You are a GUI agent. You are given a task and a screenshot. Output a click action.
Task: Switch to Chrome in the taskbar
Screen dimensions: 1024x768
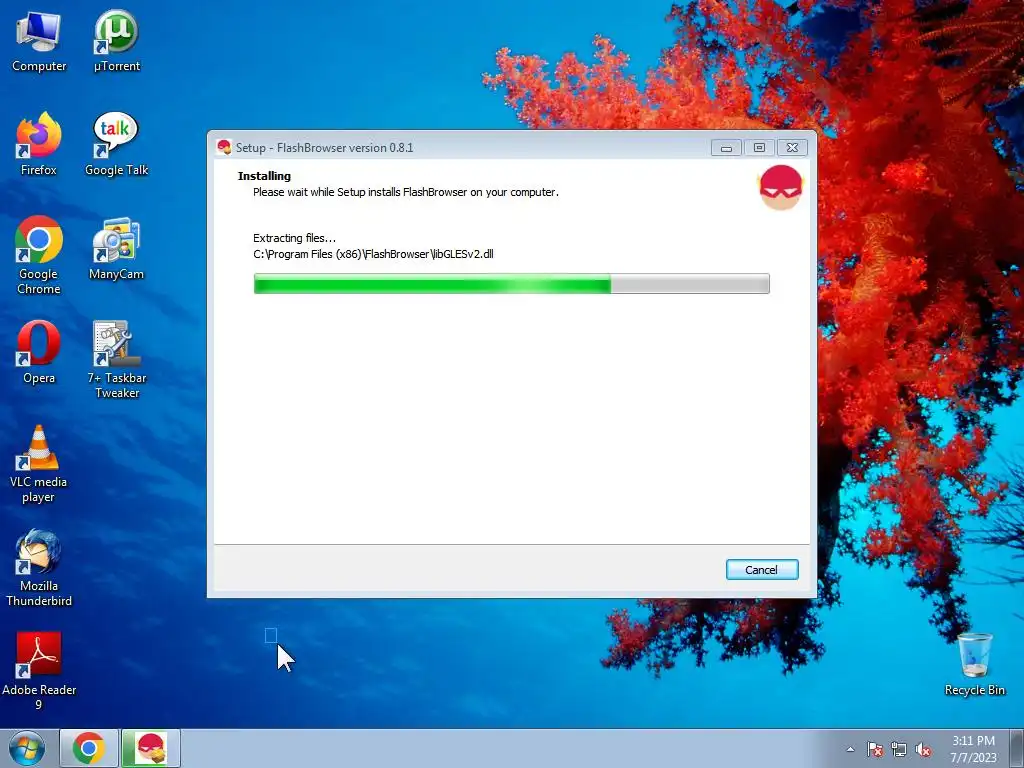tap(89, 748)
